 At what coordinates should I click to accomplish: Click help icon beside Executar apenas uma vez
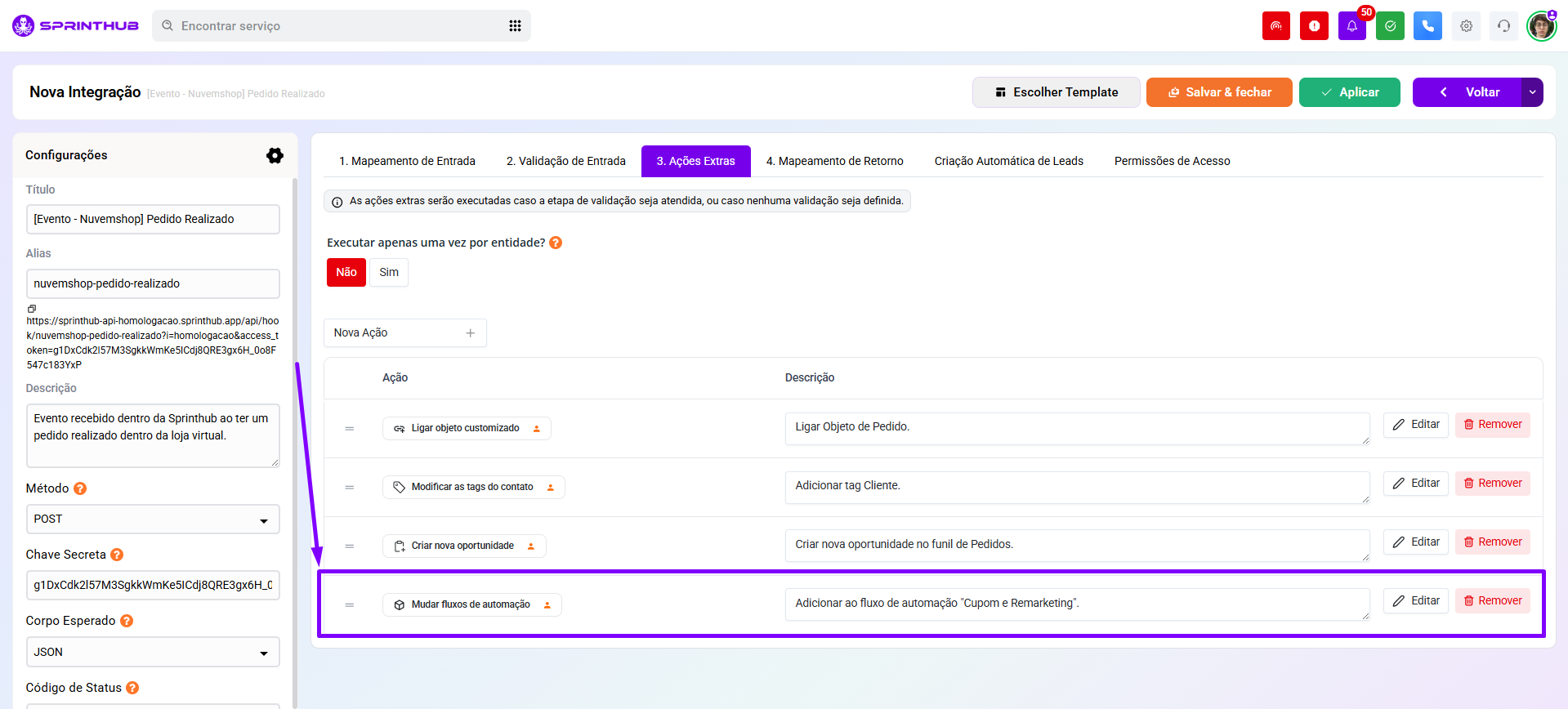[x=556, y=243]
